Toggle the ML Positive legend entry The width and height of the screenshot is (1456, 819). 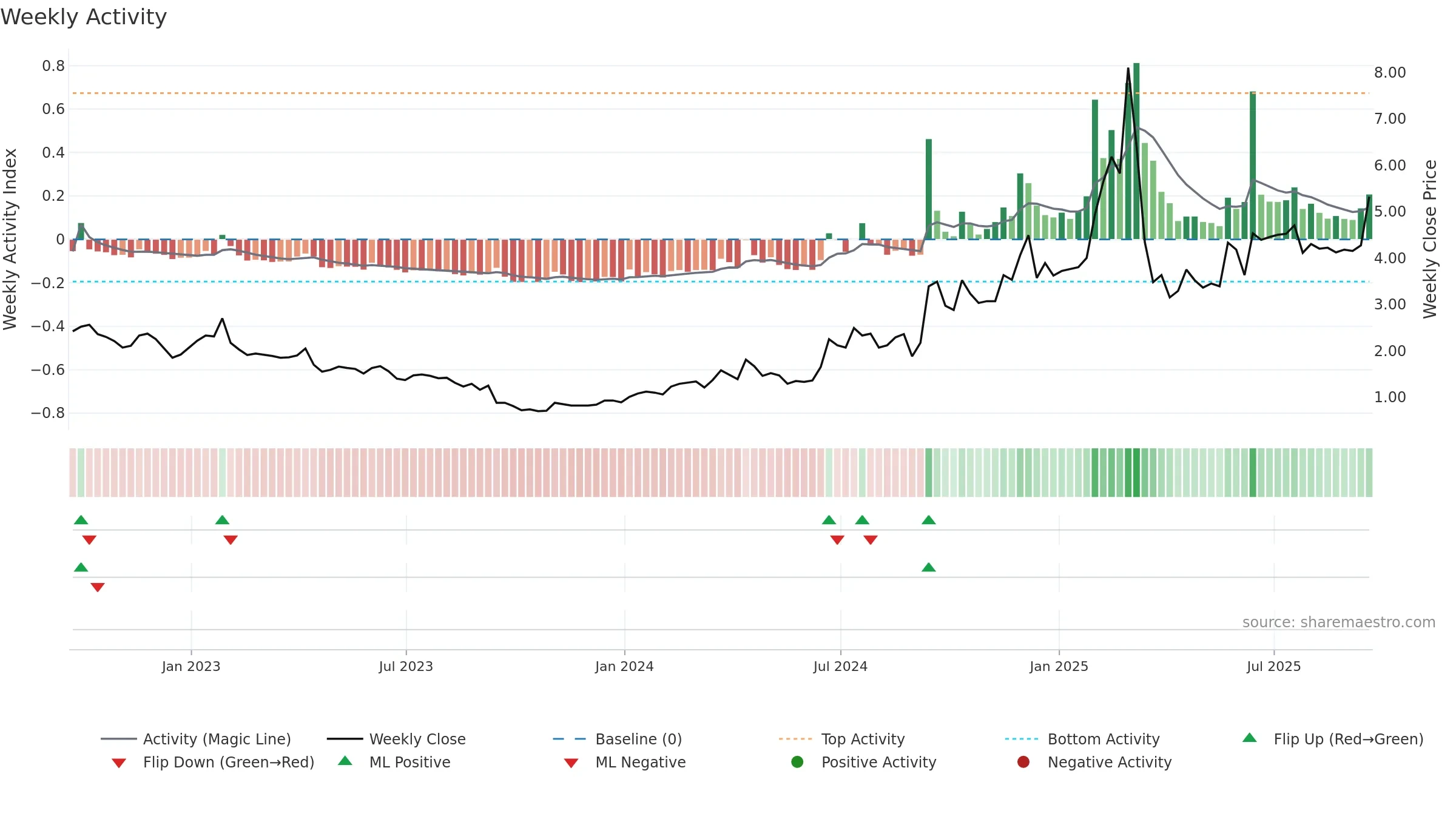pyautogui.click(x=394, y=762)
